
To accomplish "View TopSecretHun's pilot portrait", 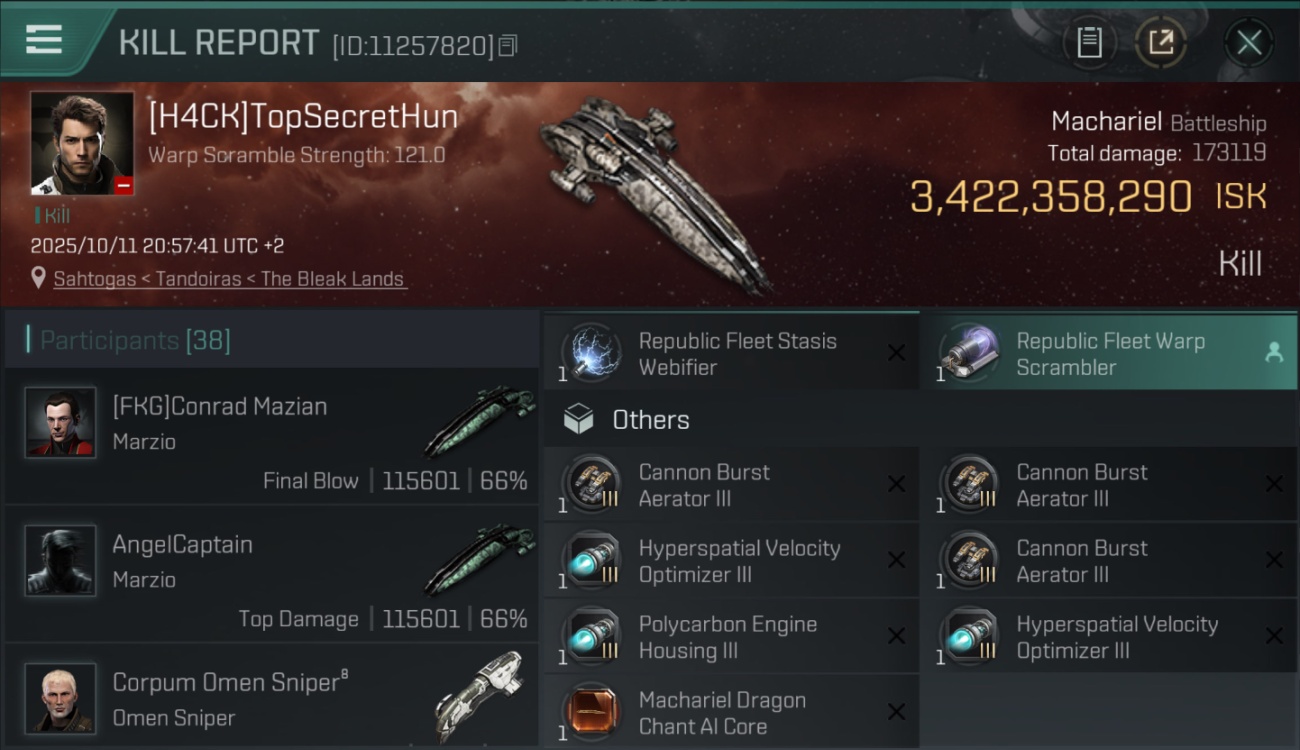I will point(82,143).
